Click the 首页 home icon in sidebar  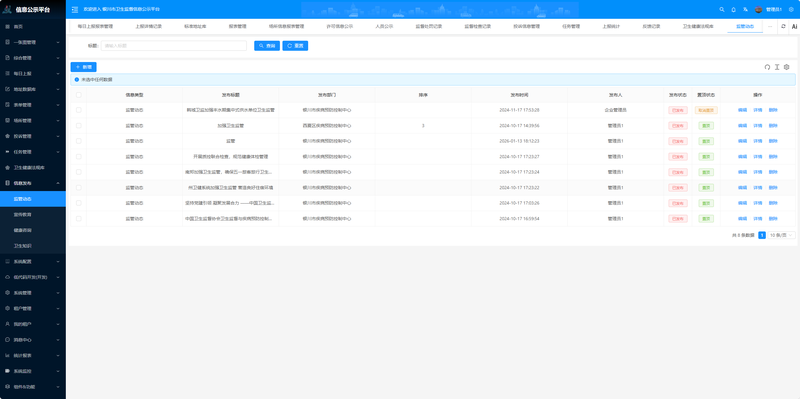tap(7, 27)
